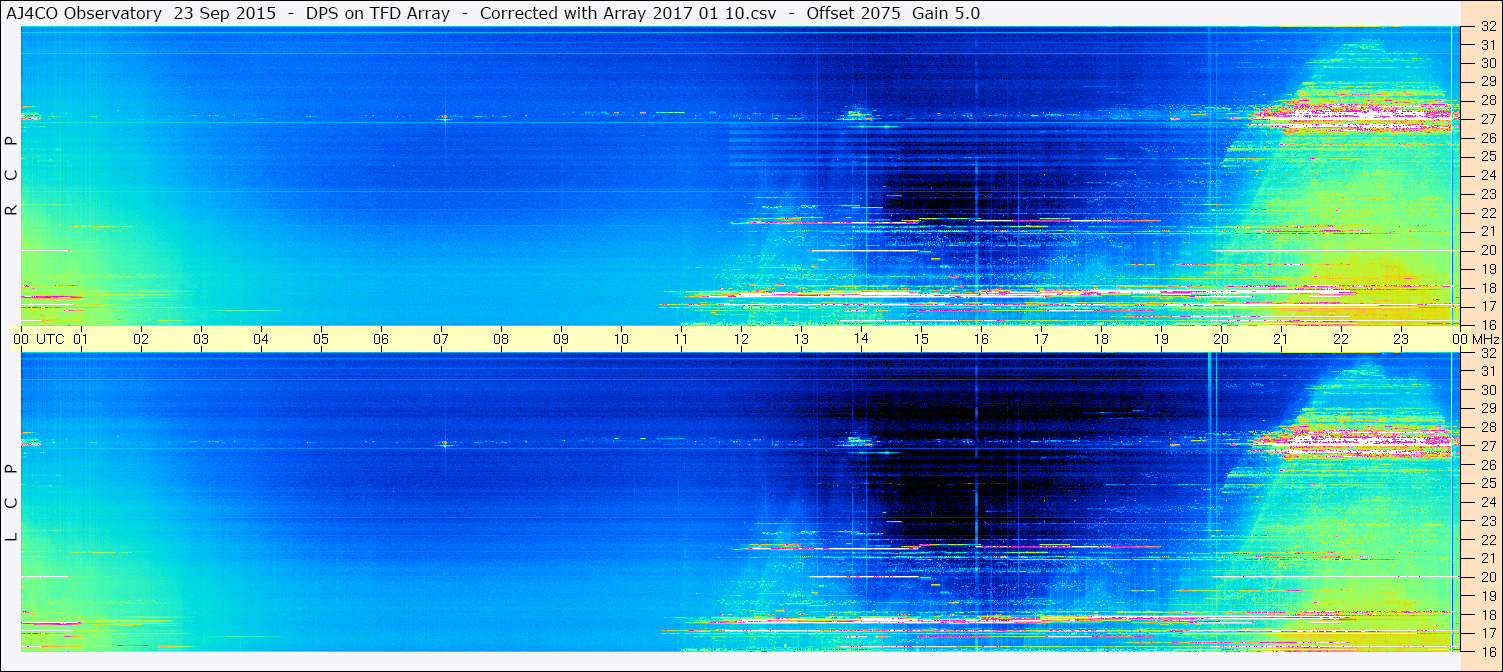Pick the 06 hour marker

click(381, 339)
